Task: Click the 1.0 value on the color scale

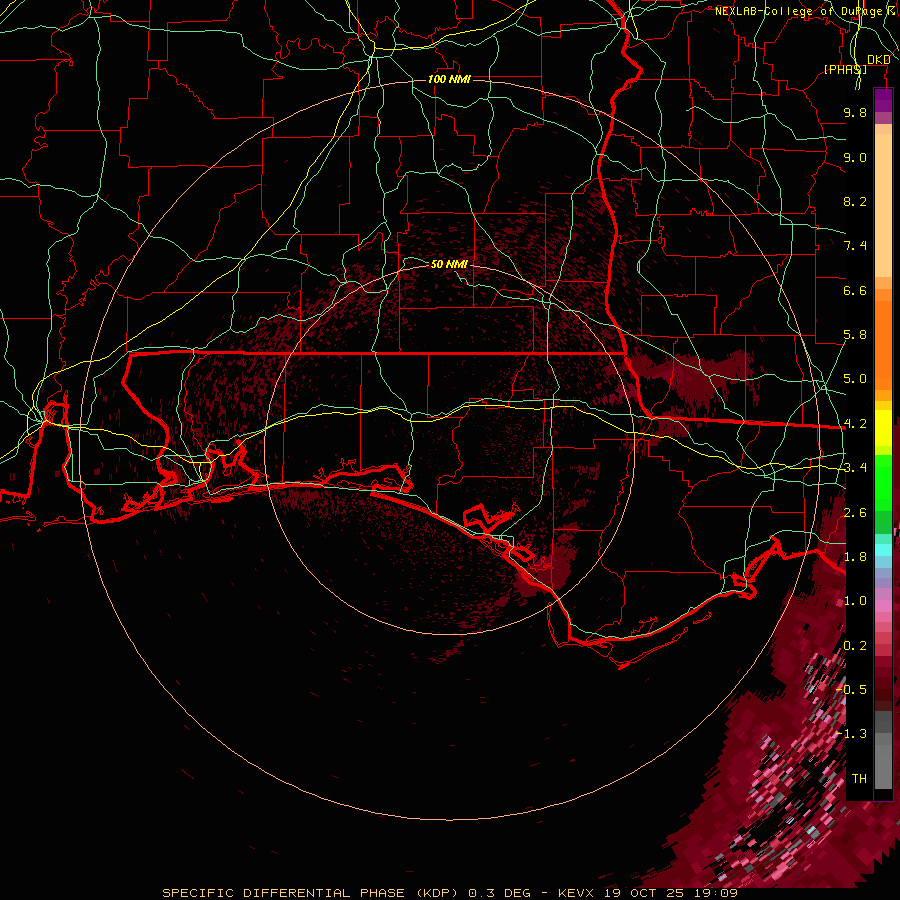Action: click(855, 601)
